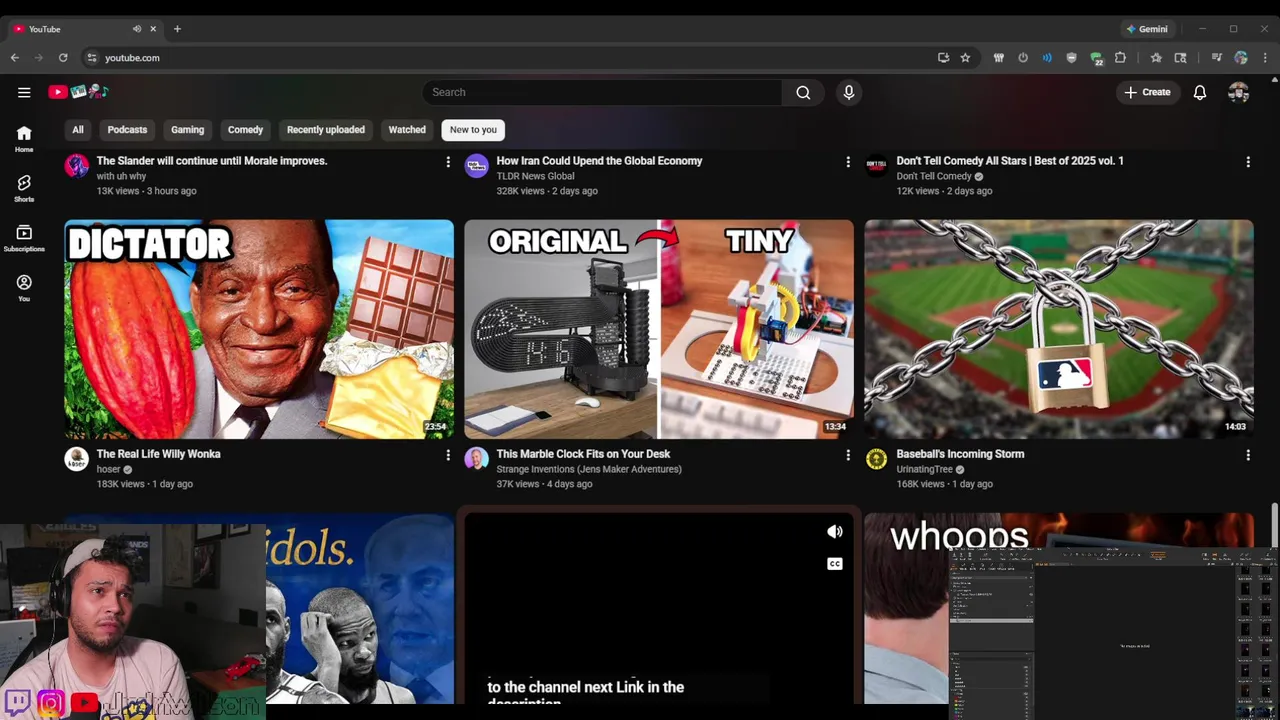Start voice search with the microphone
The image size is (1280, 720).
[849, 92]
